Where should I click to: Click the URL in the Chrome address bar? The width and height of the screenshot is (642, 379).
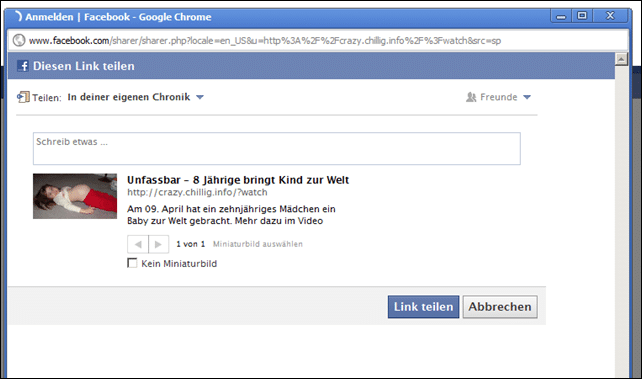click(x=264, y=41)
